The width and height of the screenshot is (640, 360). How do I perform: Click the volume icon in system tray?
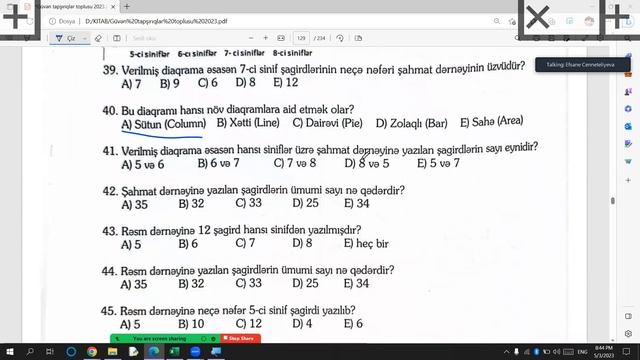tap(556, 352)
